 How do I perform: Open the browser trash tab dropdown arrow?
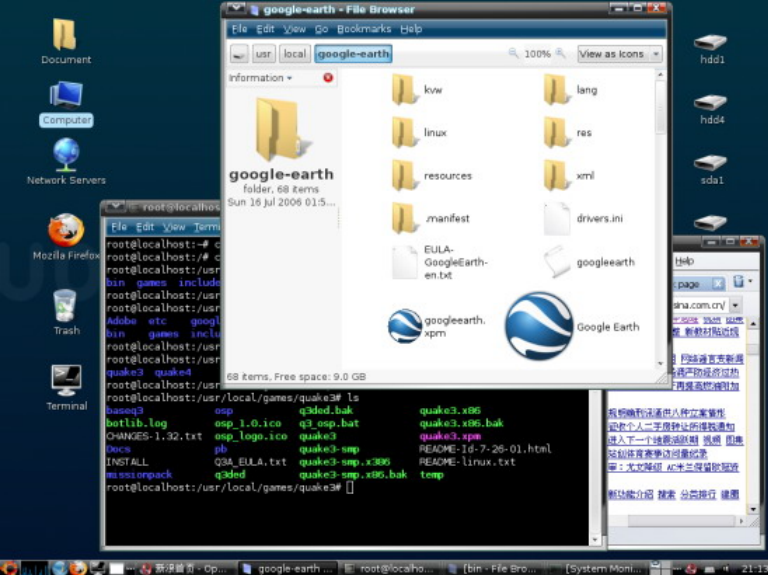click(750, 282)
